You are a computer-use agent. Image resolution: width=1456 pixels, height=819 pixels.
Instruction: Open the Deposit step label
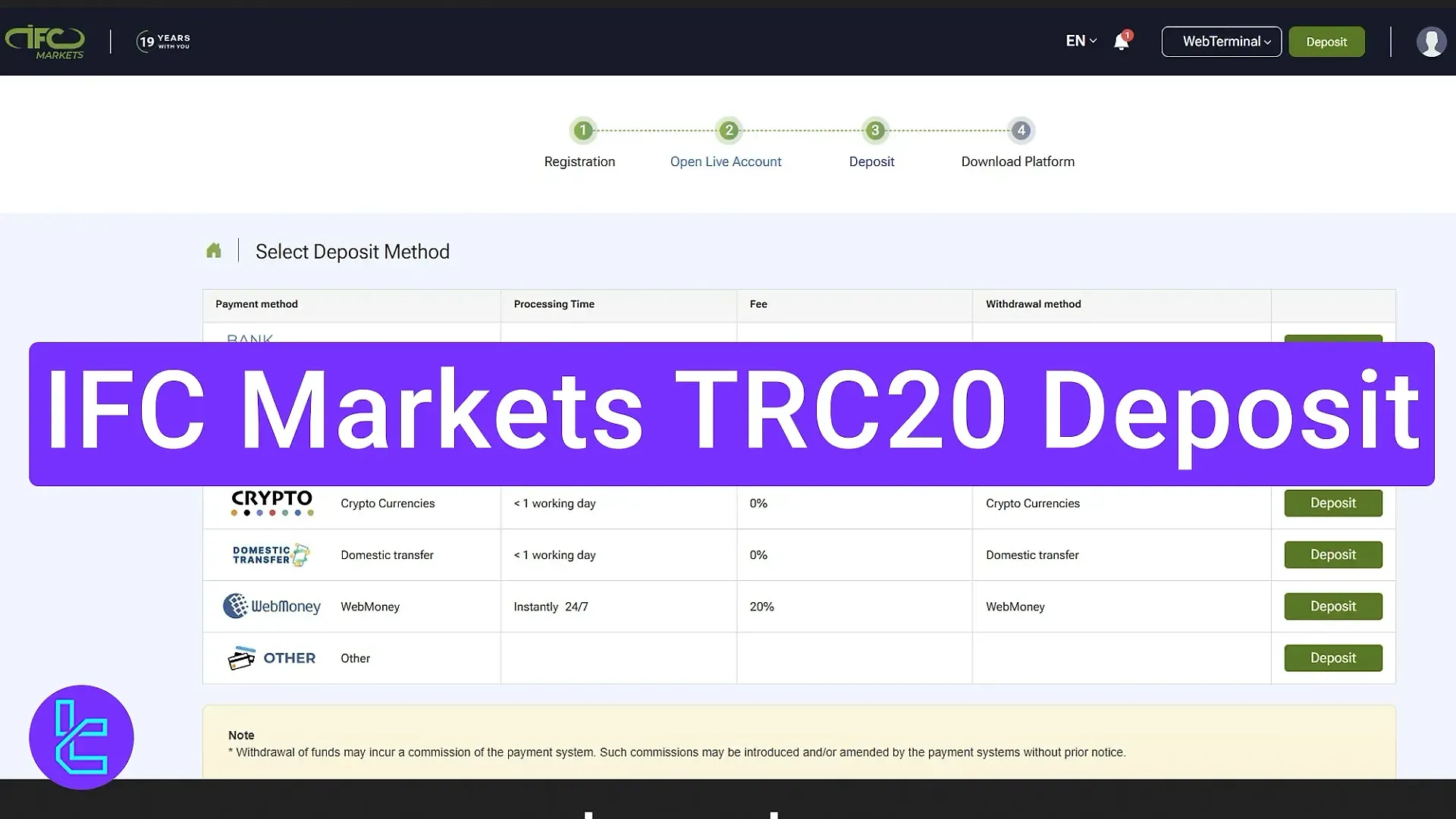[x=871, y=162]
